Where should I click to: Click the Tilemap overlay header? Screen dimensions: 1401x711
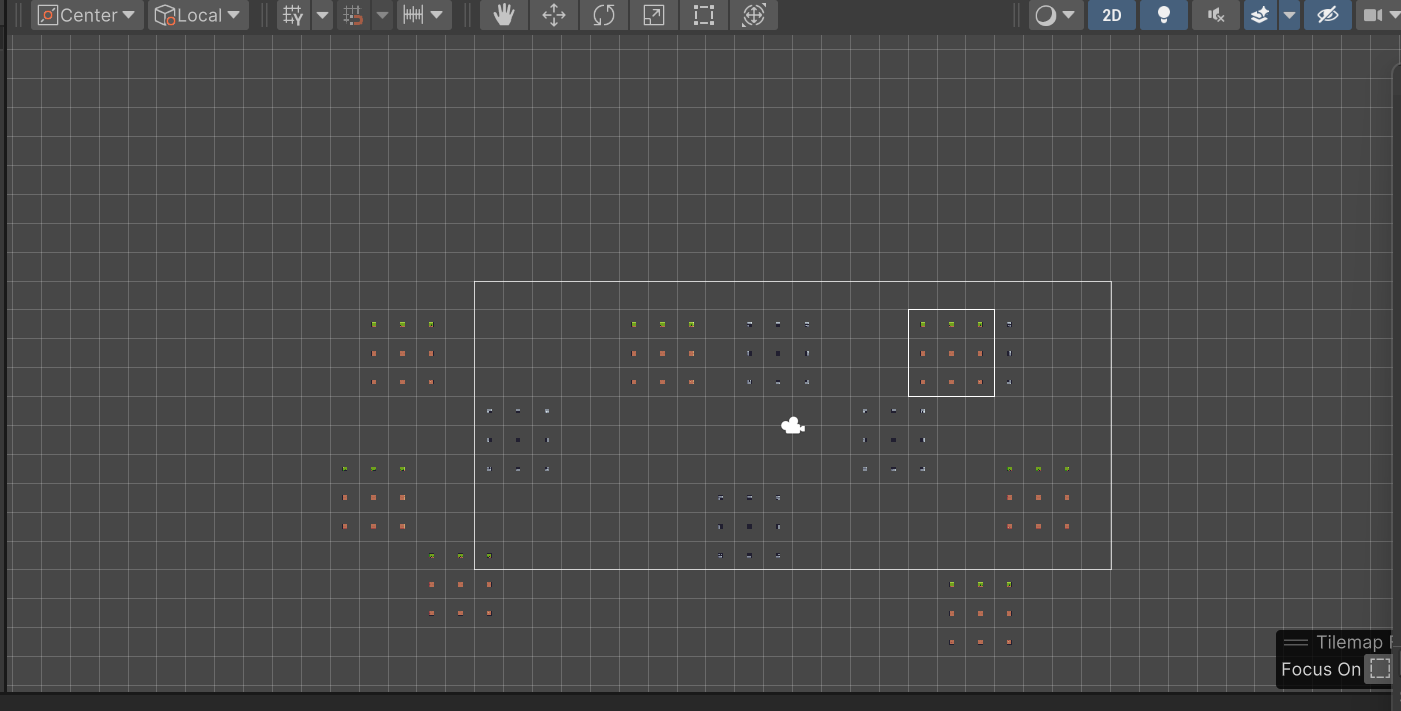1340,641
